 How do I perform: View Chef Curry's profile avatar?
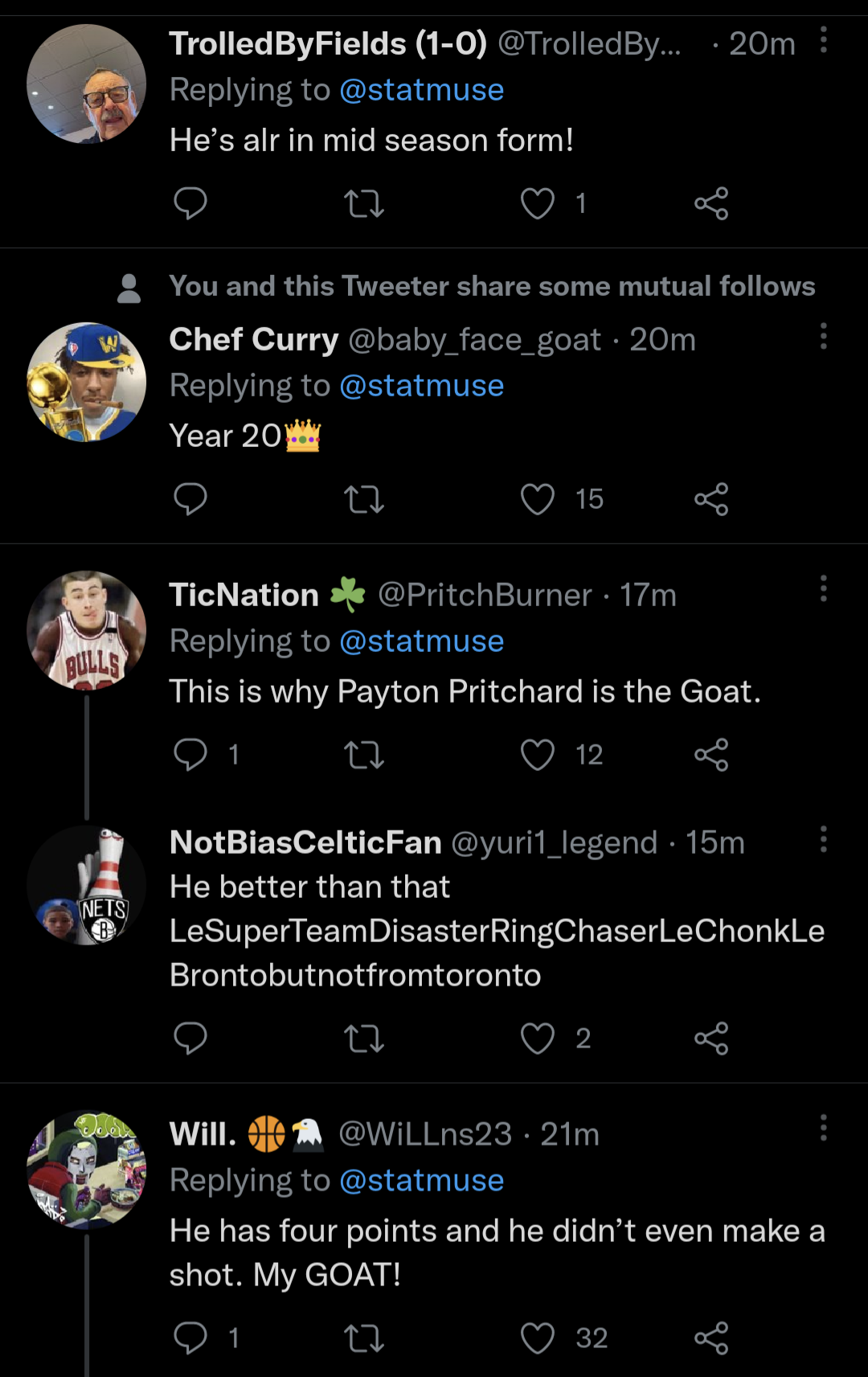click(87, 382)
